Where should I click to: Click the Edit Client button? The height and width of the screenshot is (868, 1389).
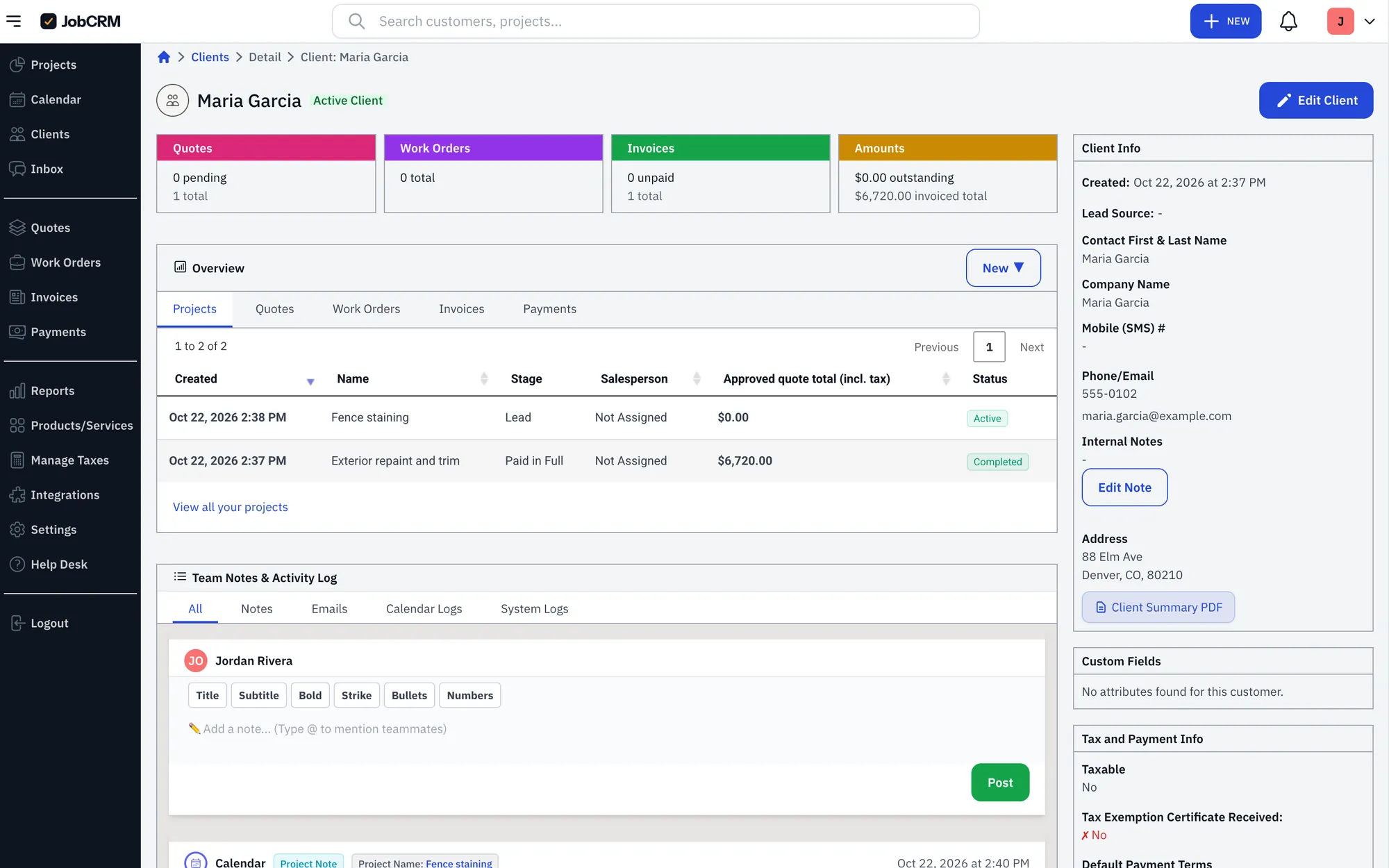[x=1315, y=101]
